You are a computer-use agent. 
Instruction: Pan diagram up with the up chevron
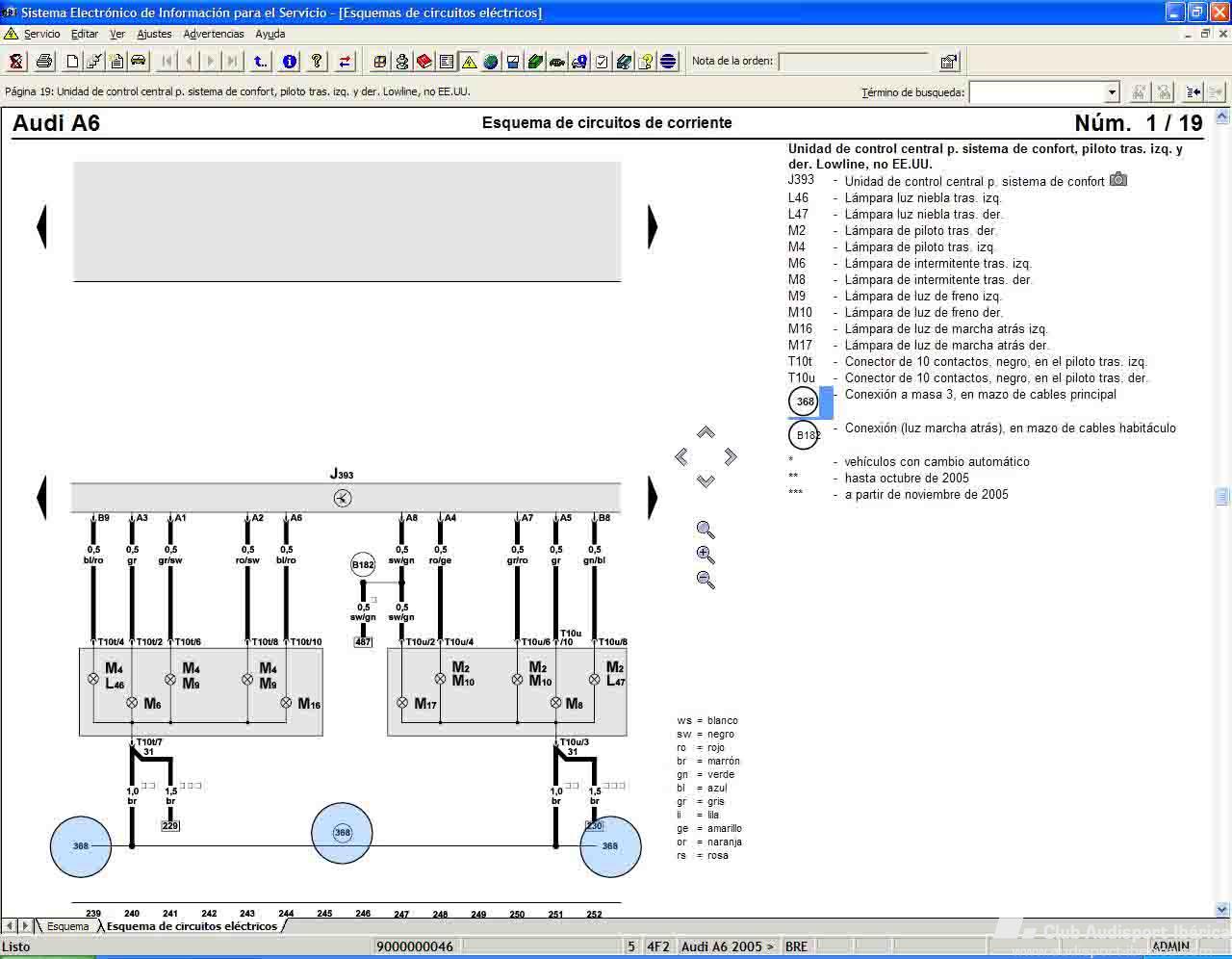706,432
